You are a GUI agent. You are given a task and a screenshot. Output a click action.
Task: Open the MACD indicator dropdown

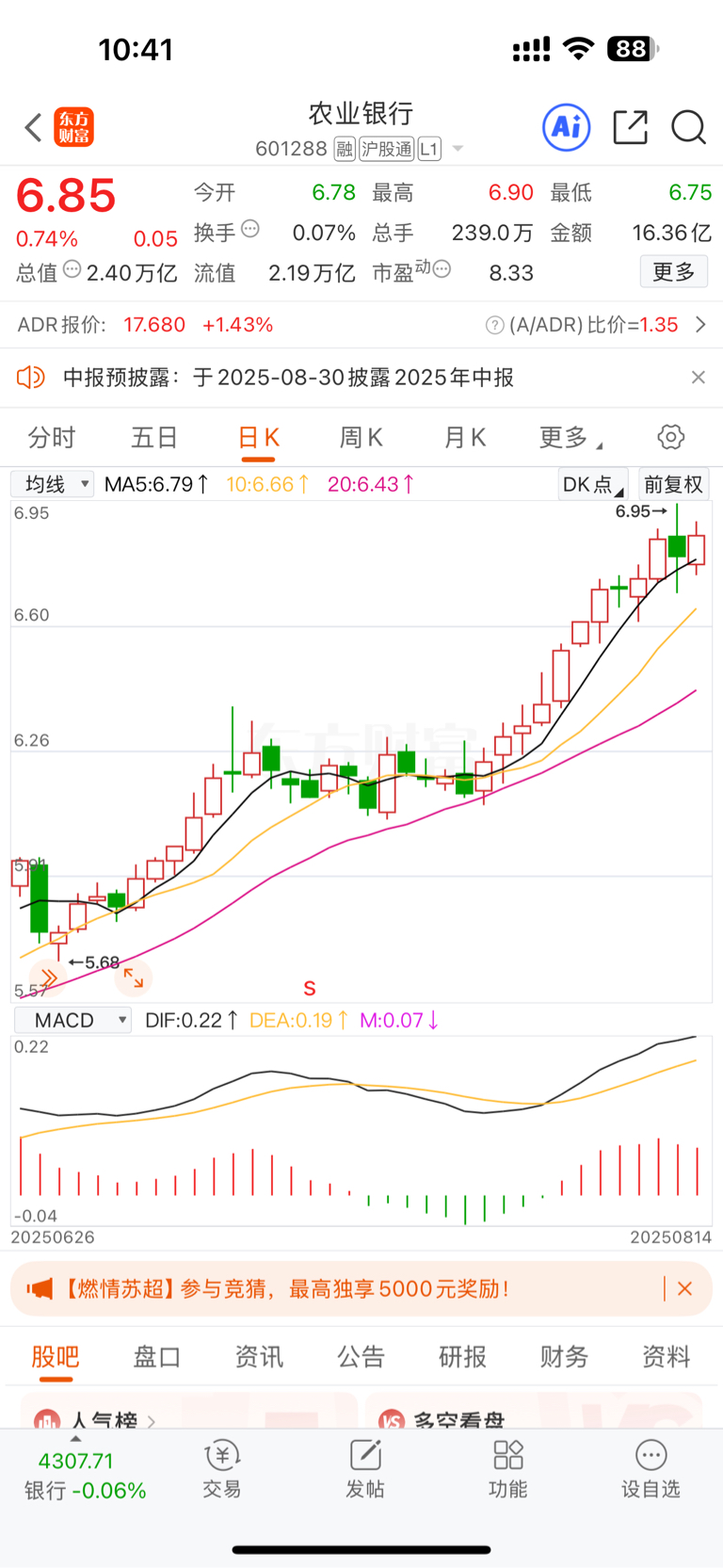tap(72, 1020)
